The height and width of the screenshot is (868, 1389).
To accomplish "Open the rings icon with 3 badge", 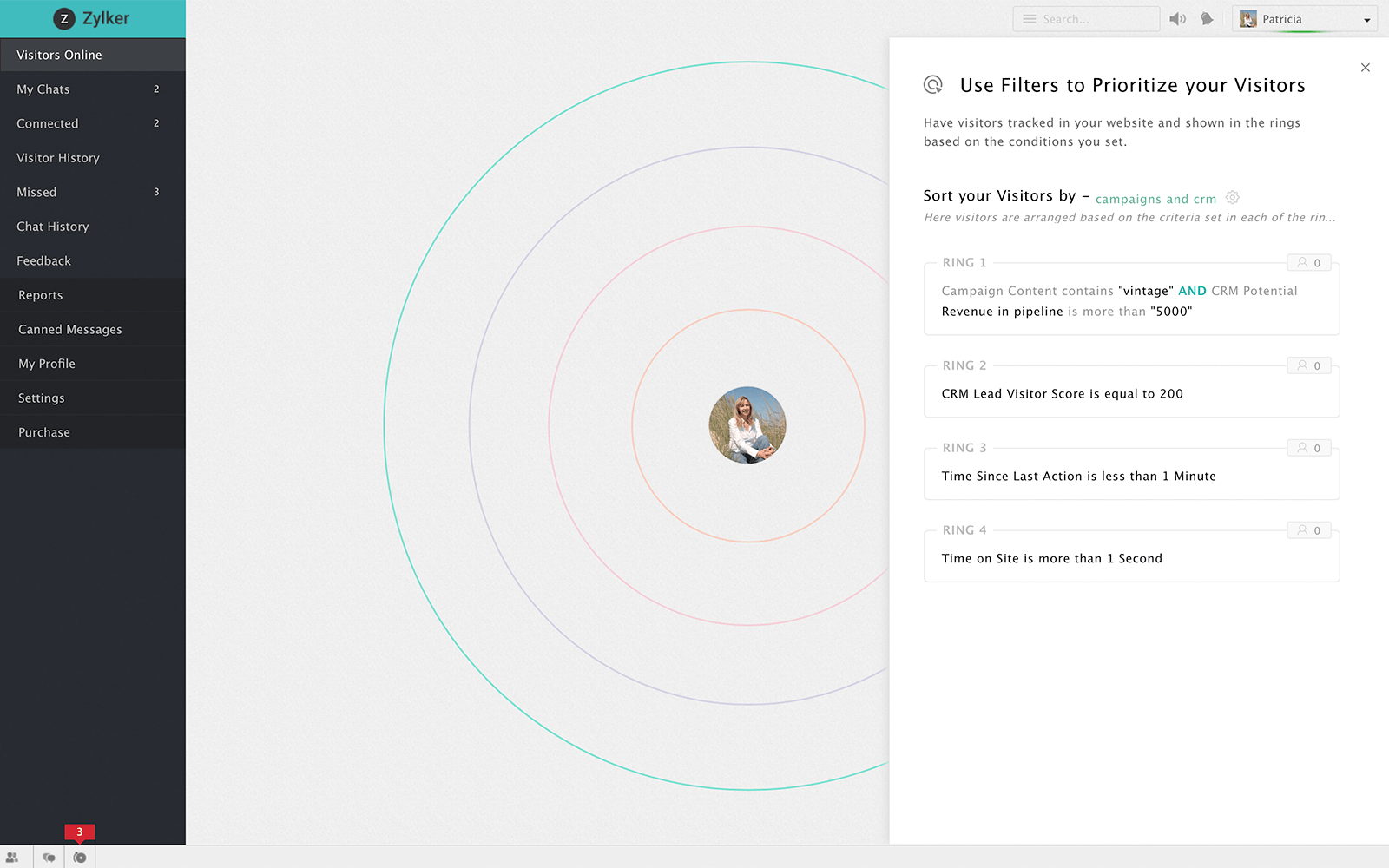I will (x=80, y=858).
